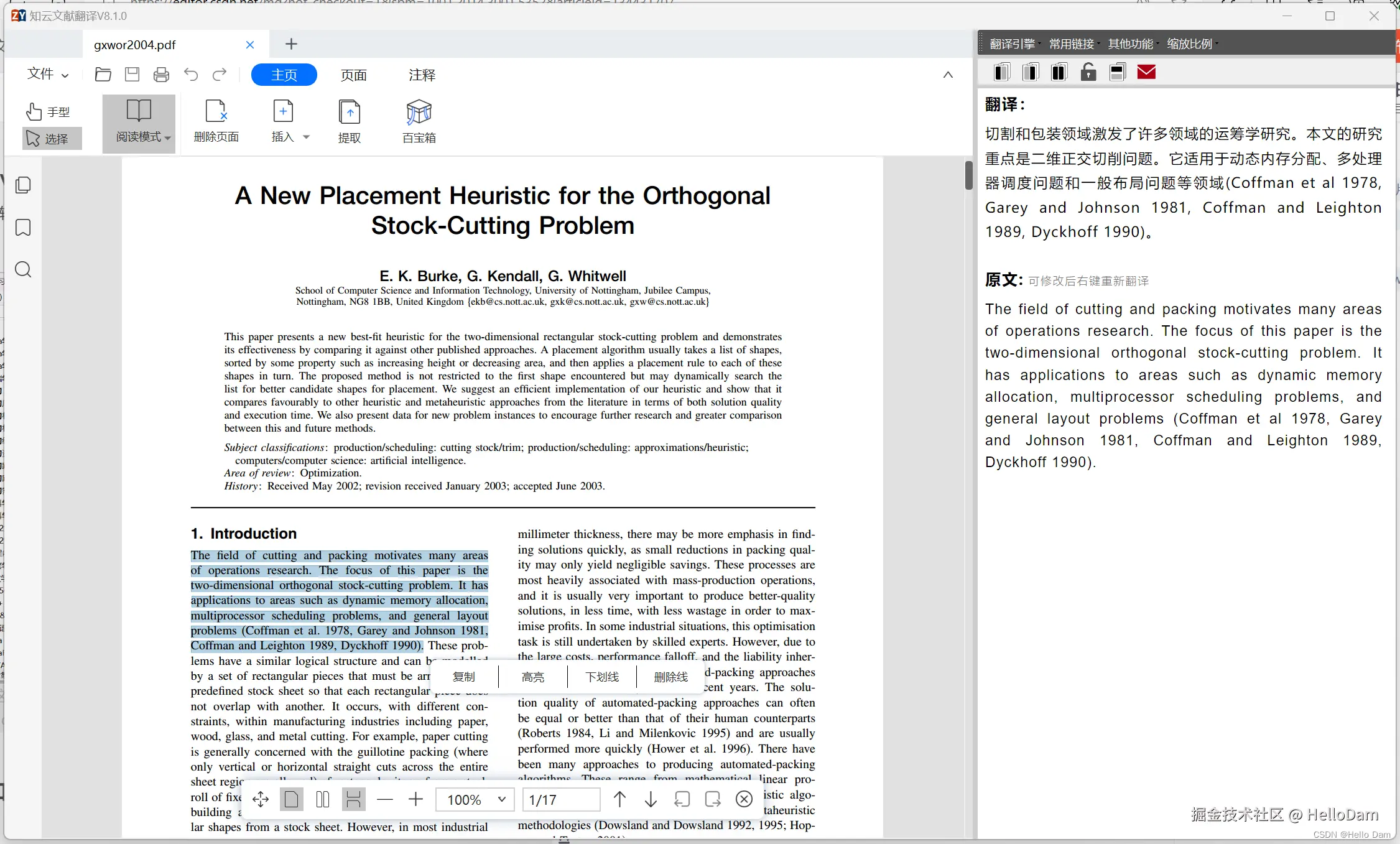The width and height of the screenshot is (1400, 844).
Task: Switch to the 注释 annotation tab
Action: [x=422, y=75]
